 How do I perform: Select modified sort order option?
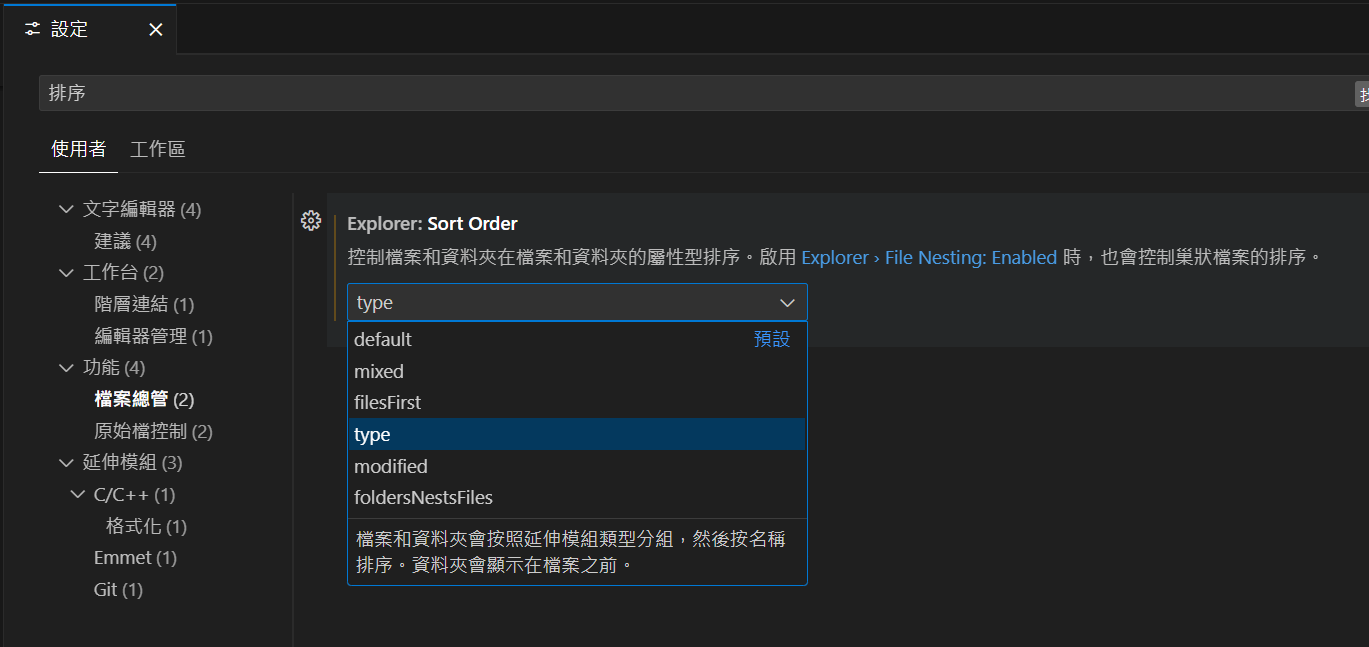[x=577, y=466]
